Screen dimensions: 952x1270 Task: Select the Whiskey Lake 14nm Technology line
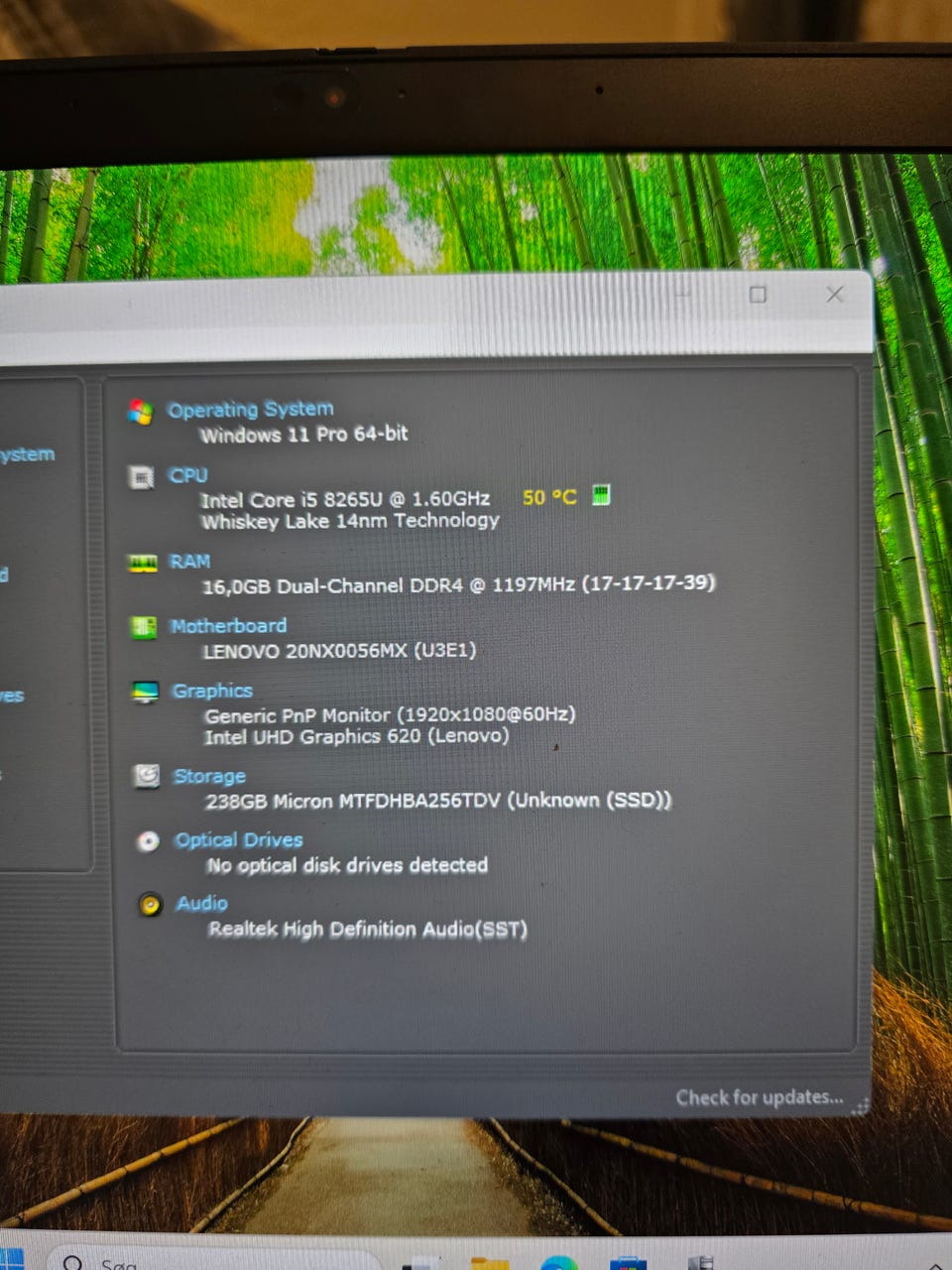click(350, 521)
